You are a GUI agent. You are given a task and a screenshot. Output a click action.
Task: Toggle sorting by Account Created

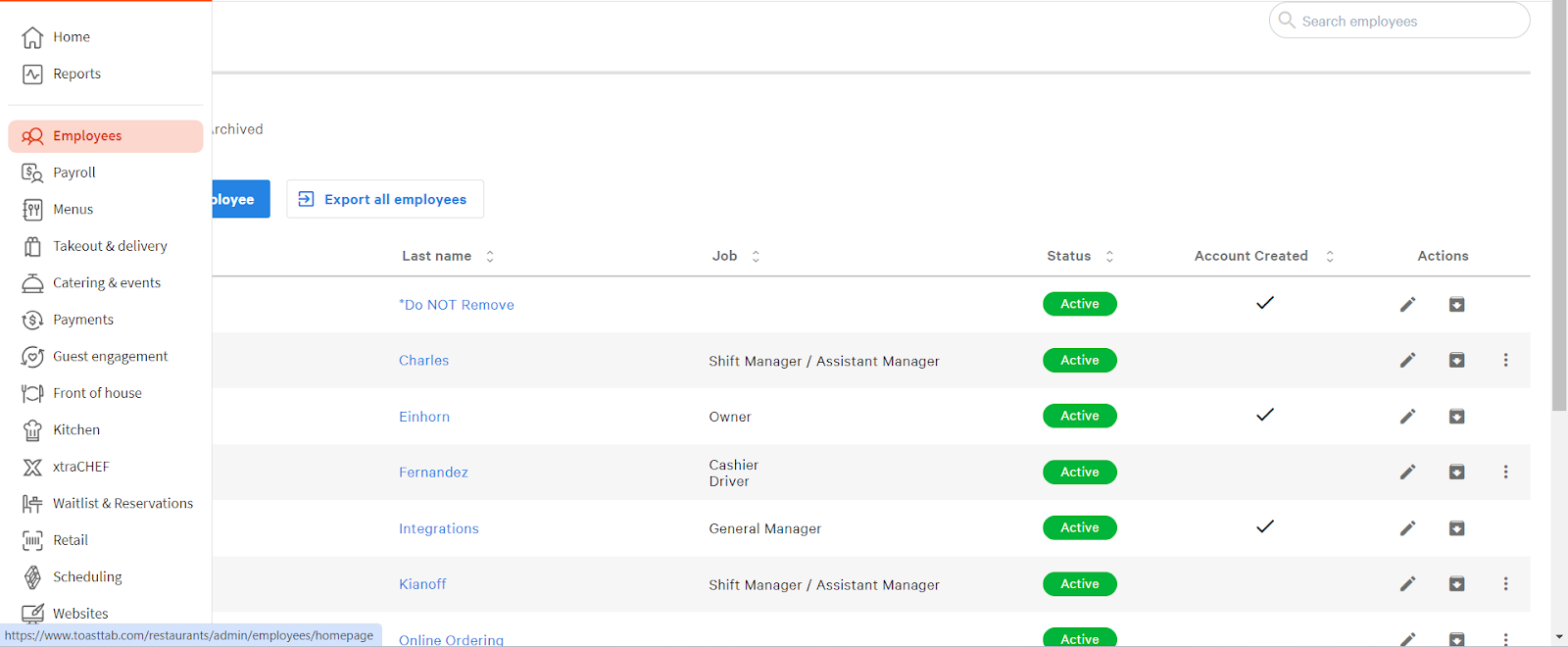[x=1330, y=257]
